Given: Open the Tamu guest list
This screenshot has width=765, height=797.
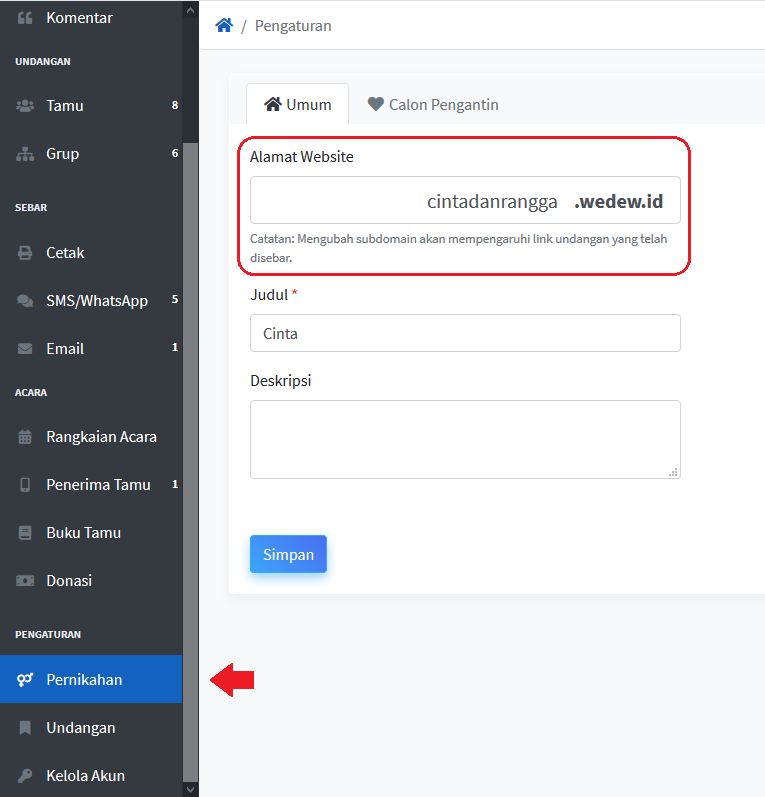Looking at the screenshot, I should [x=91, y=106].
